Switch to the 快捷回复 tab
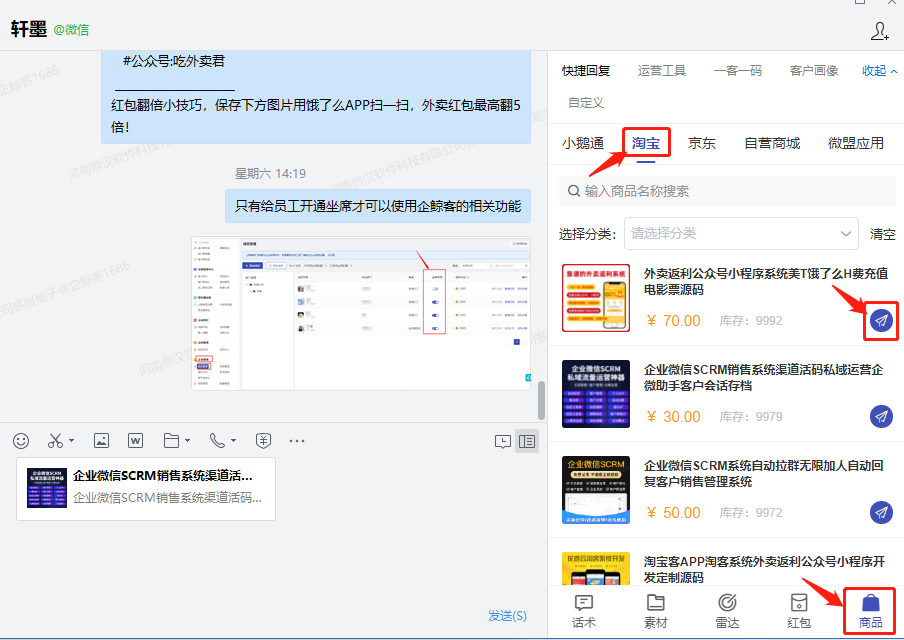The width and height of the screenshot is (904, 640). 586,70
